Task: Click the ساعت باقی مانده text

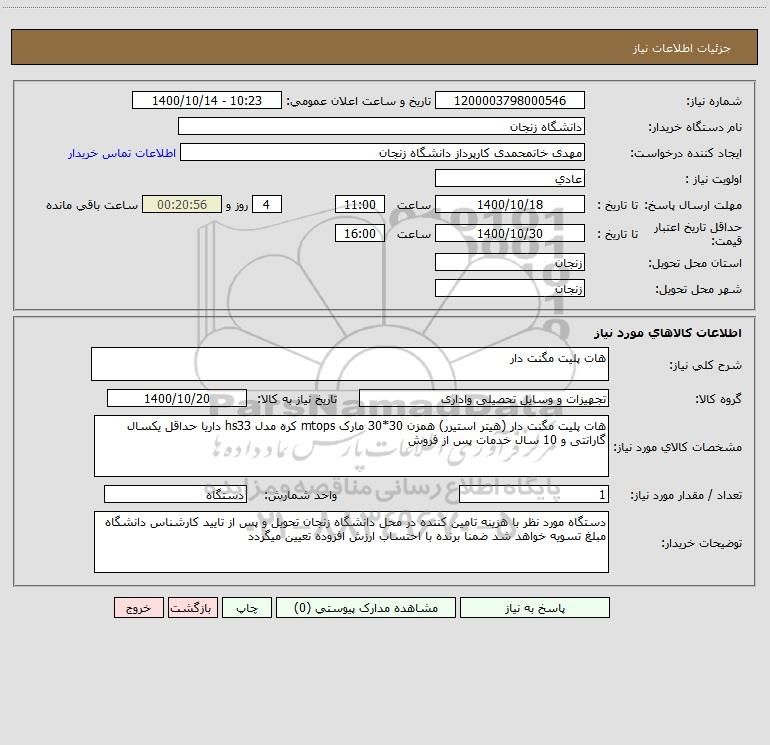Action: pyautogui.click(x=92, y=205)
